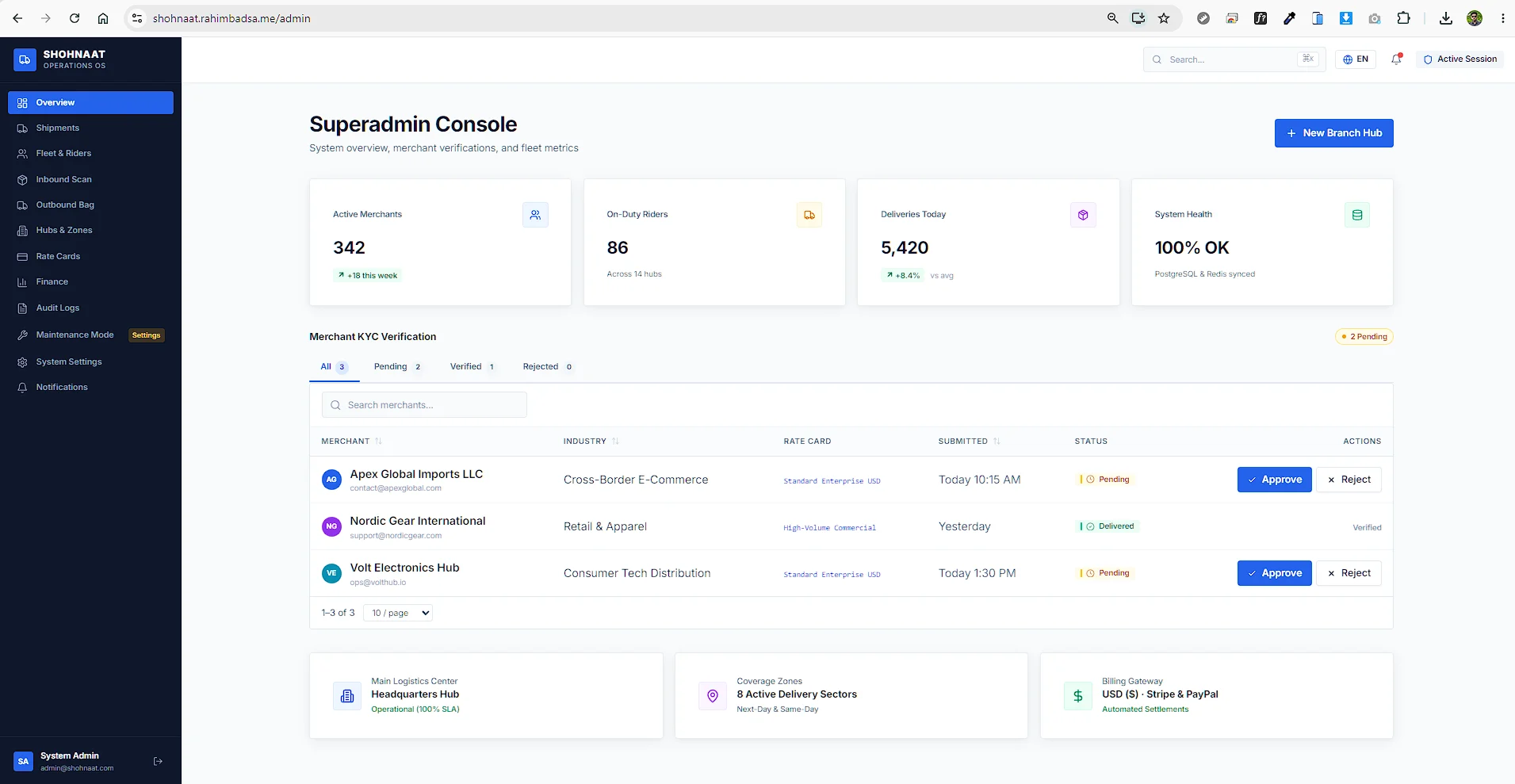Image resolution: width=1515 pixels, height=784 pixels.
Task: Open the 10 / page dropdown
Action: tap(398, 613)
